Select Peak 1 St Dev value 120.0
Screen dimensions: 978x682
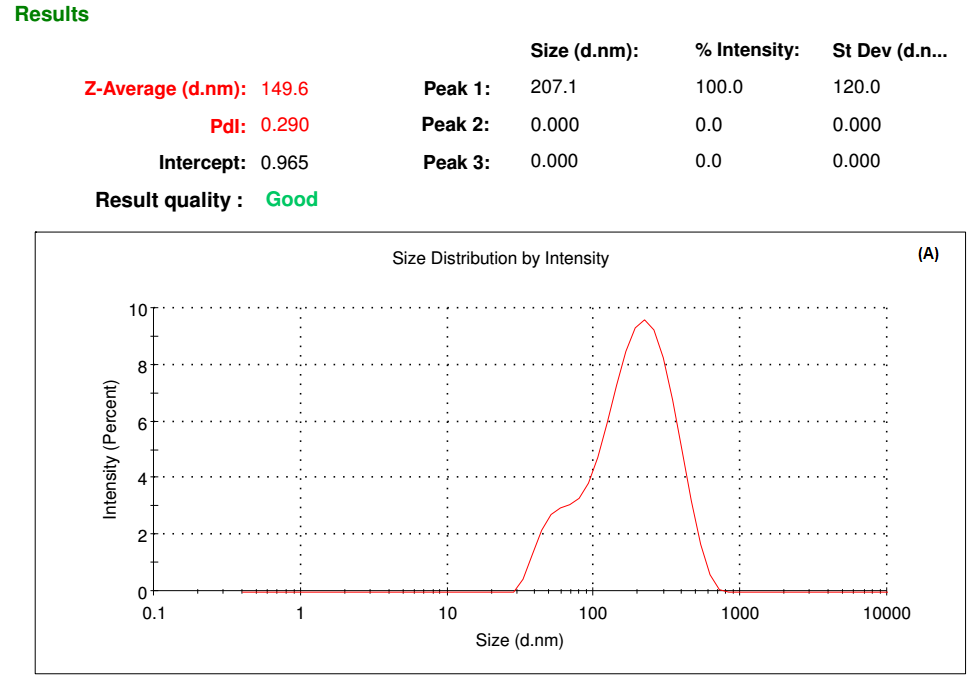[856, 87]
